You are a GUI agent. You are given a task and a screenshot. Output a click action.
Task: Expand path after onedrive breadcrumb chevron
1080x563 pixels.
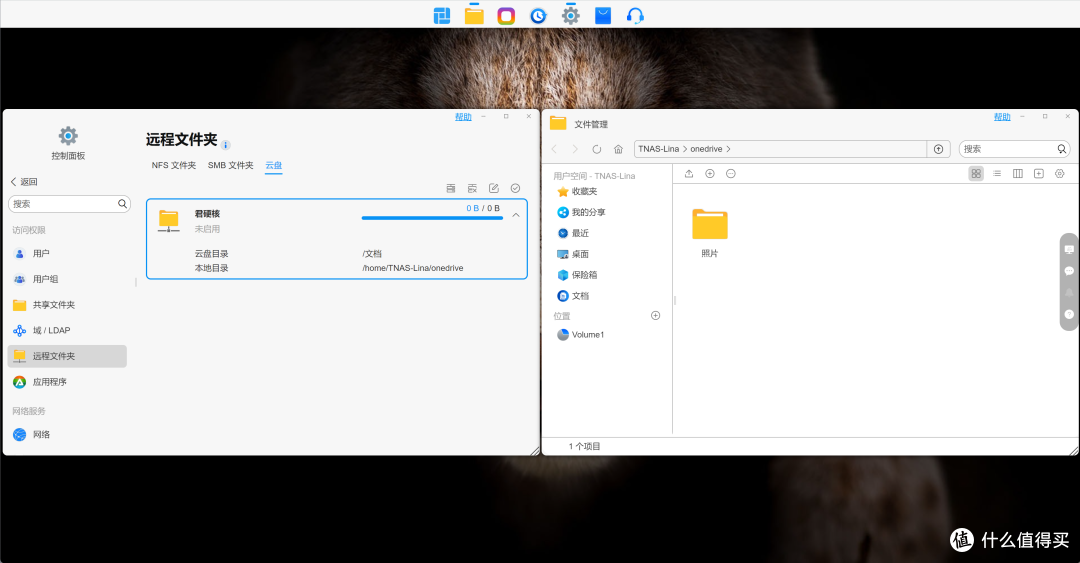pyautogui.click(x=728, y=149)
